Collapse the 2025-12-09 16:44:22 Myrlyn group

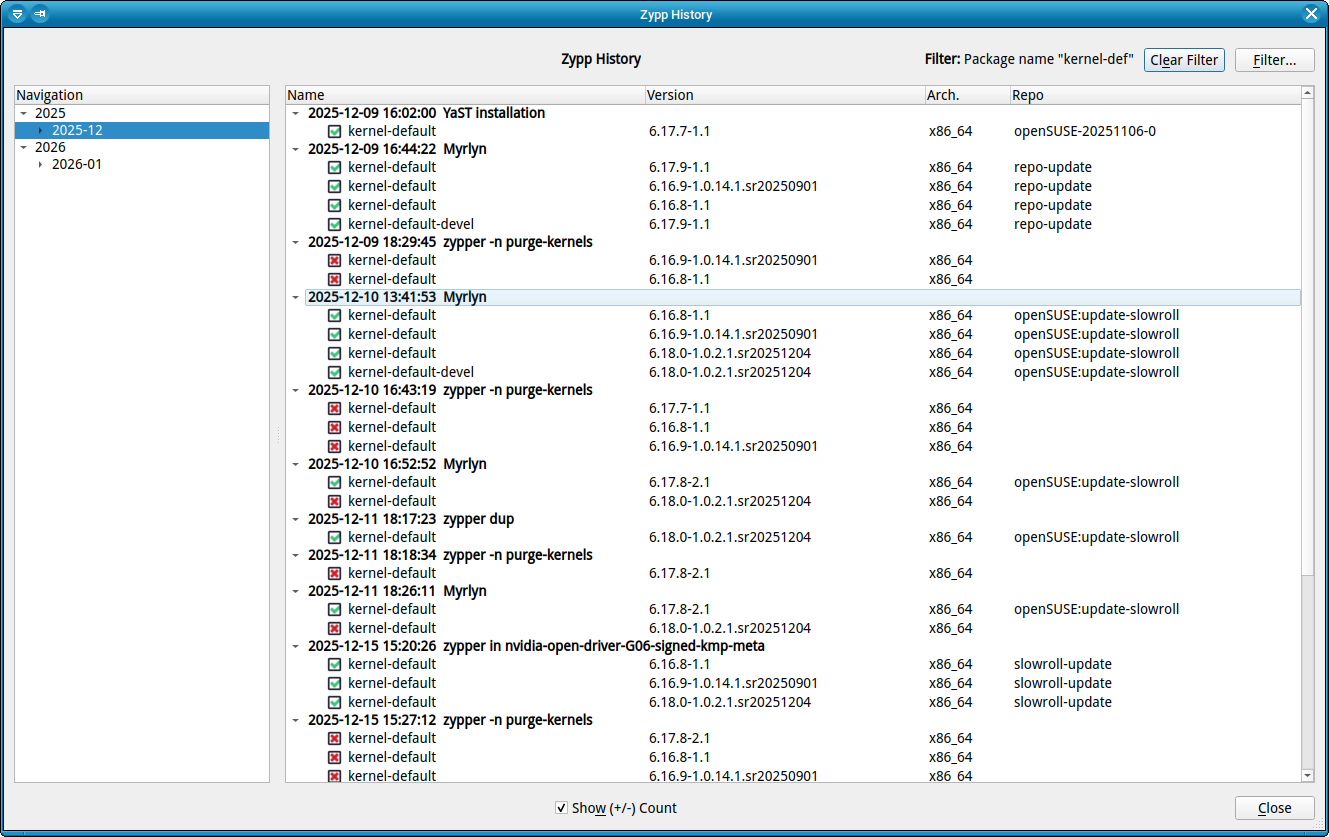coord(295,149)
